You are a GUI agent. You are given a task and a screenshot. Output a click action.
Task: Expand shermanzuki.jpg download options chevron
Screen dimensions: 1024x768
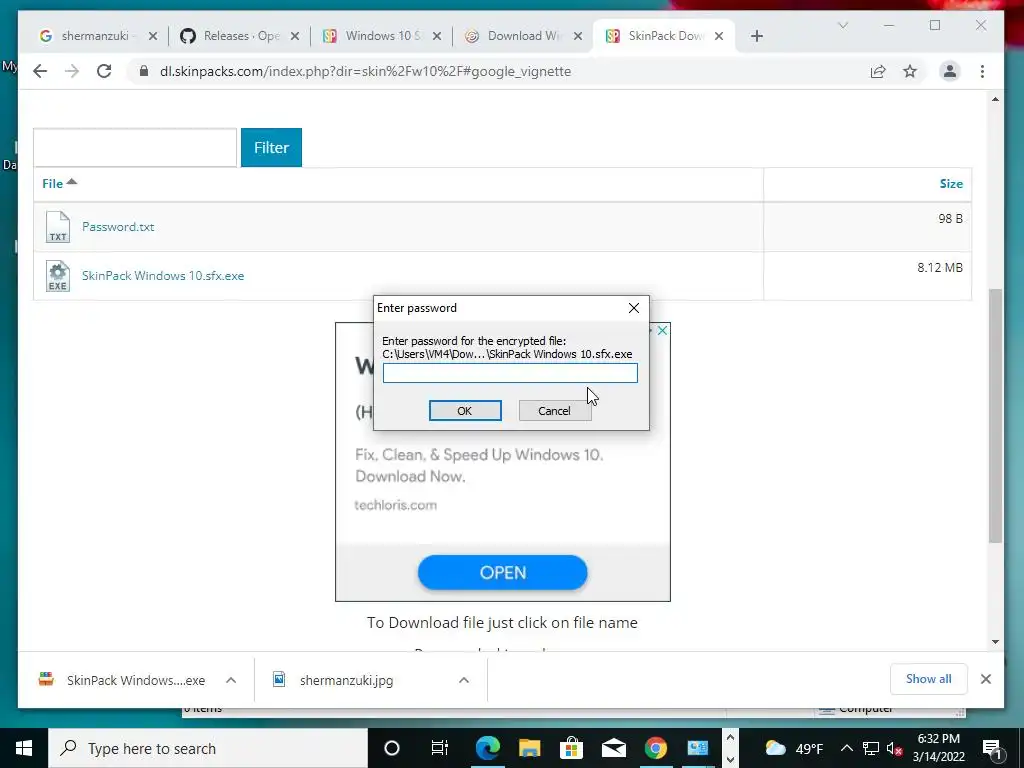(464, 680)
